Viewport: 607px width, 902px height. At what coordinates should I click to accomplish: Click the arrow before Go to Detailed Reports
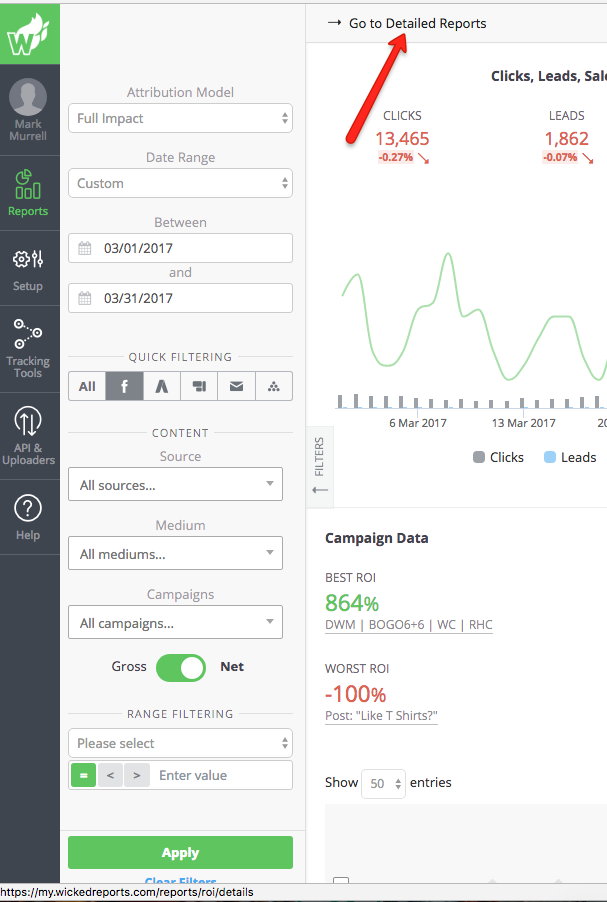click(334, 23)
